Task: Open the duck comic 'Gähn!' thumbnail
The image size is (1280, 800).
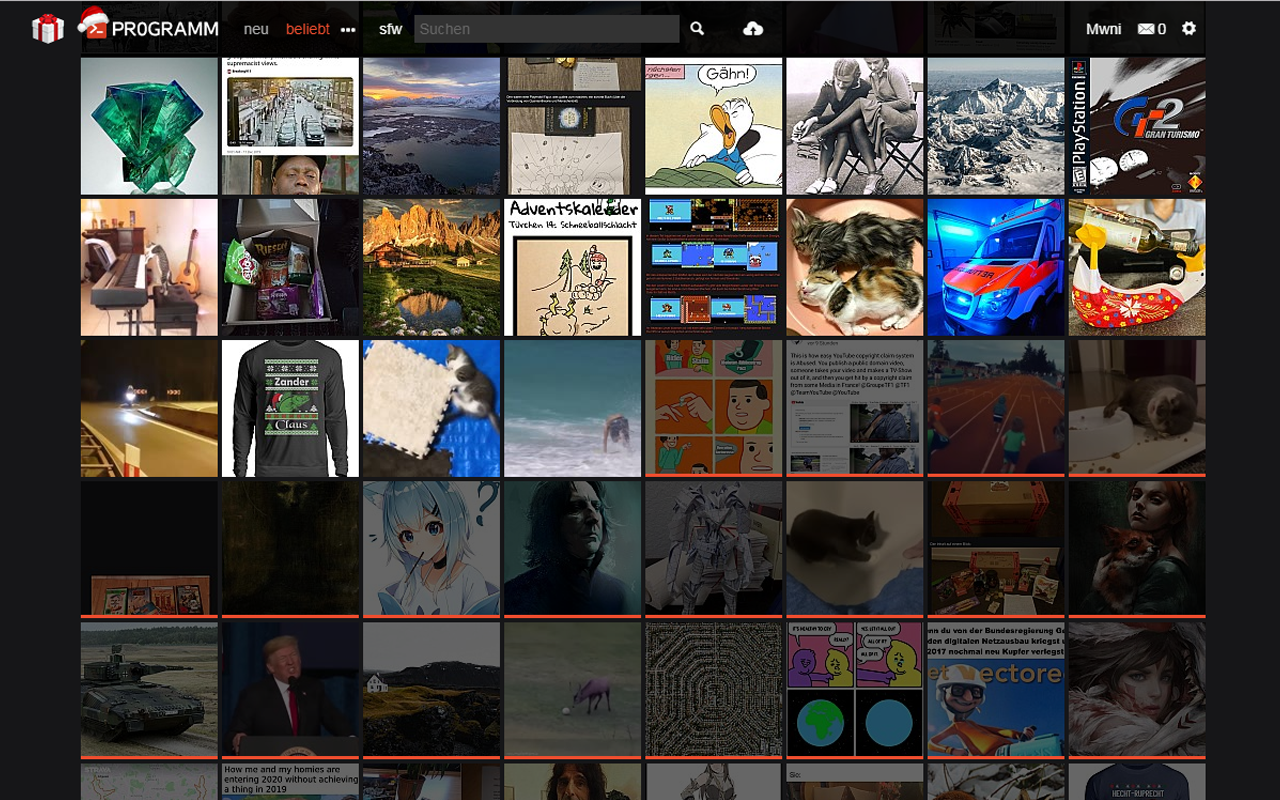Action: coord(714,126)
